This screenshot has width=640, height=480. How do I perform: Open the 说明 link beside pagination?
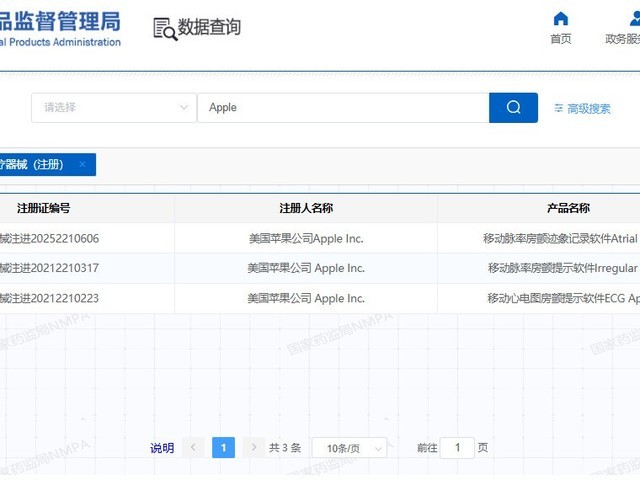[162, 448]
